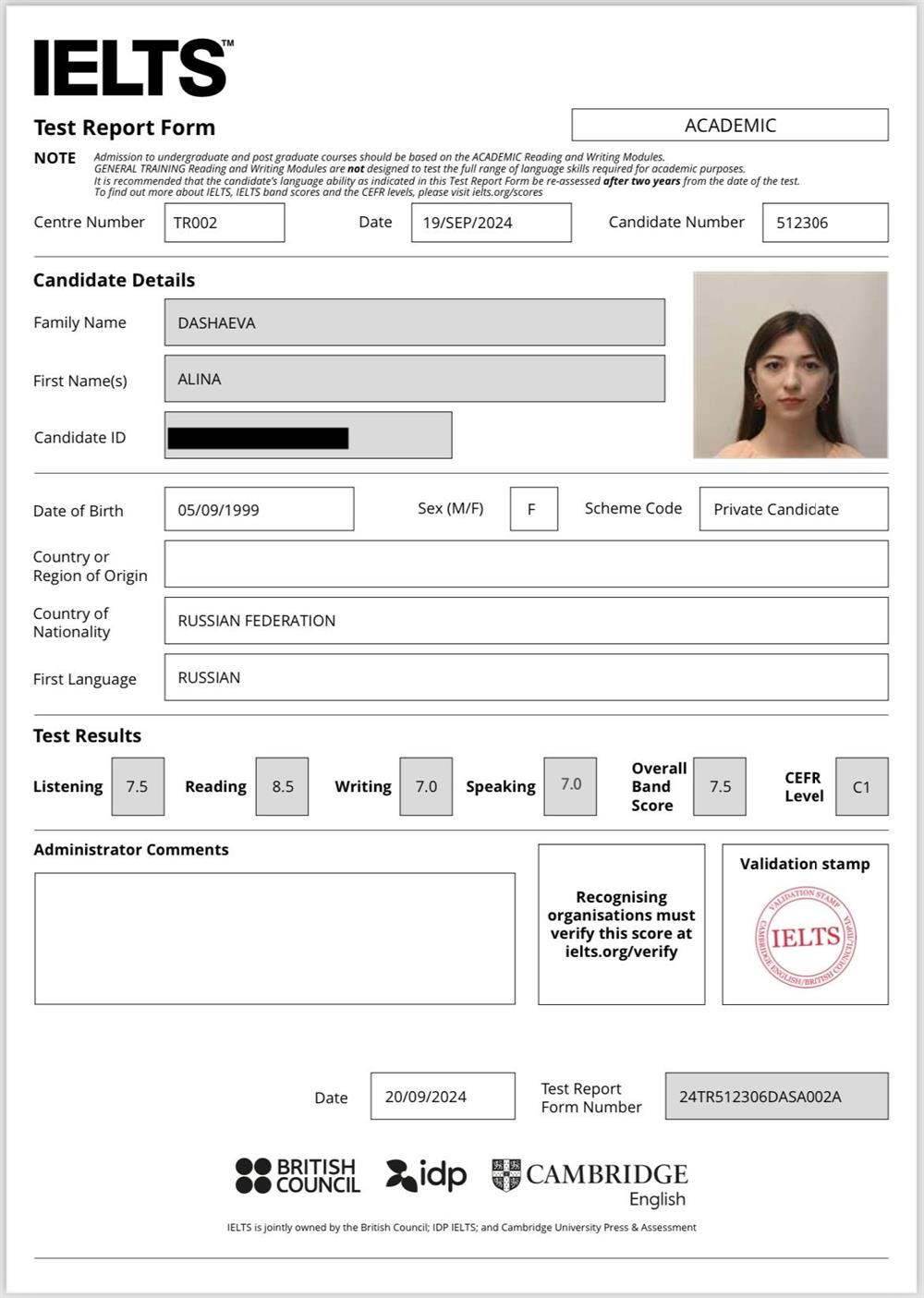This screenshot has height=1298, width=924.
Task: Click the Scheme Code Private Candidate field
Action: 794,509
